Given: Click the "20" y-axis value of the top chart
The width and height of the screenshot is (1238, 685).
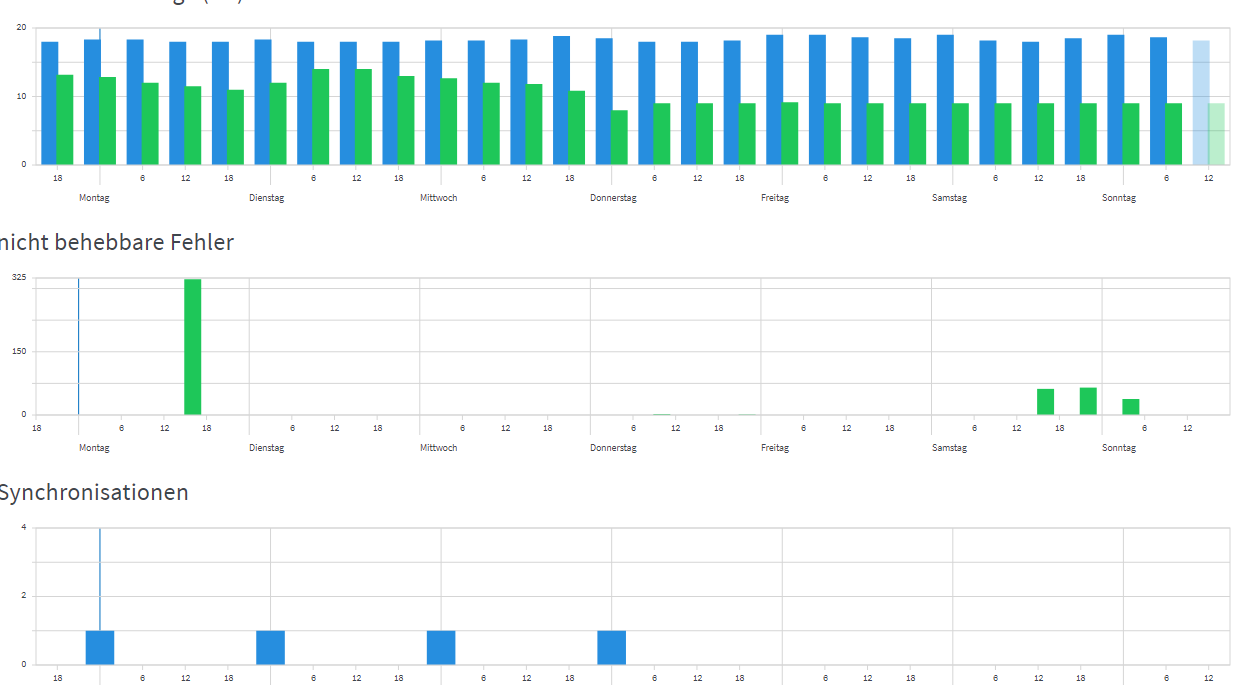Looking at the screenshot, I should (21, 28).
